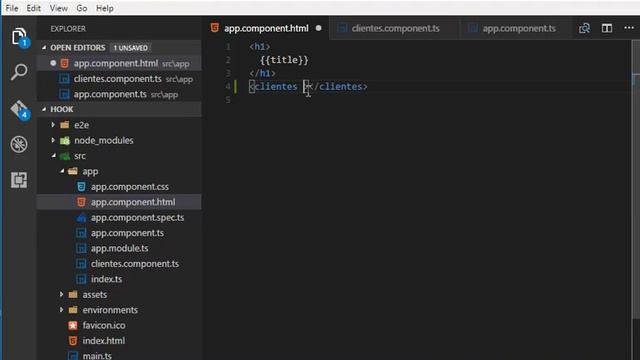Click the environments folder icon
This screenshot has width=640, height=360.
pos(73,310)
